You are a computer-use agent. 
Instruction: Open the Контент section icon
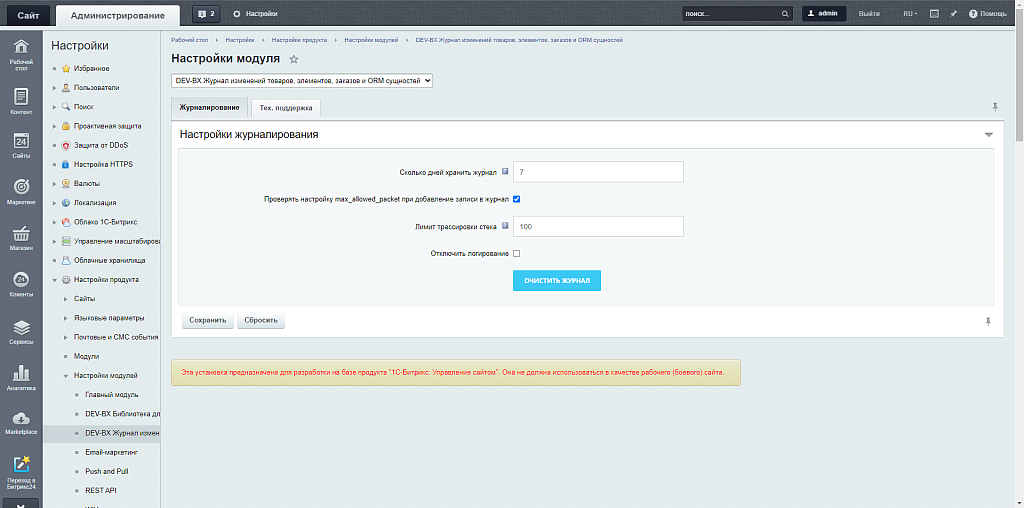coord(21,100)
